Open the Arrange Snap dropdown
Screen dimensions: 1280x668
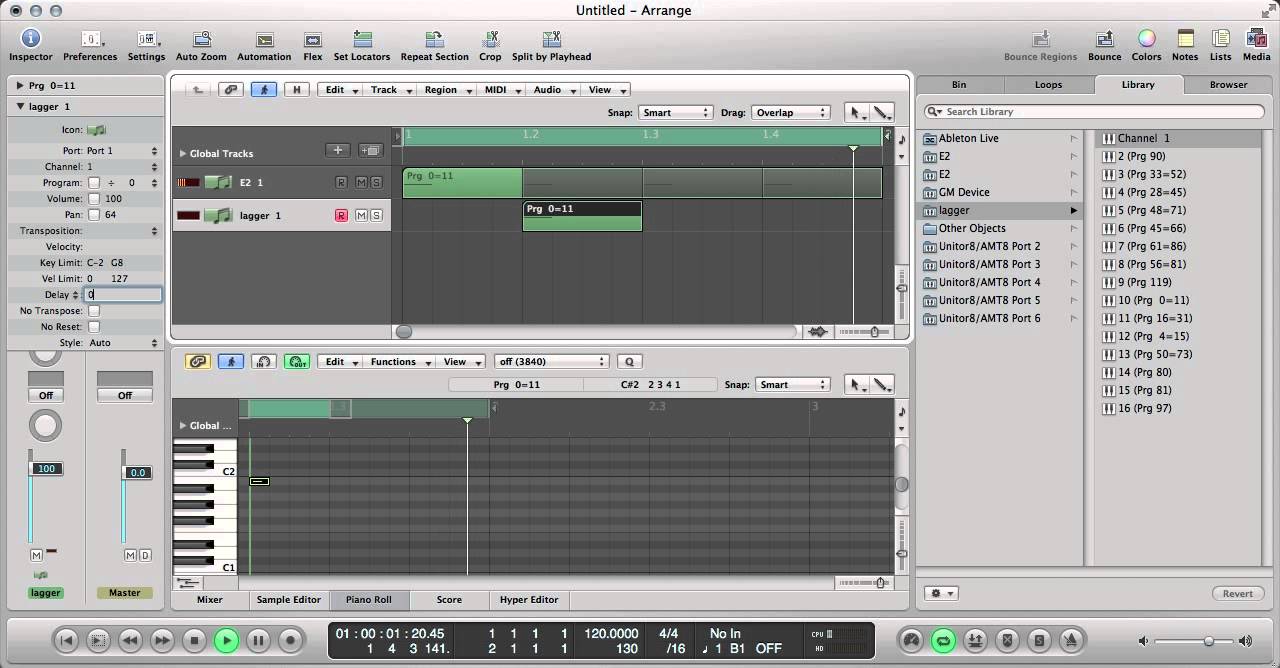pyautogui.click(x=676, y=113)
